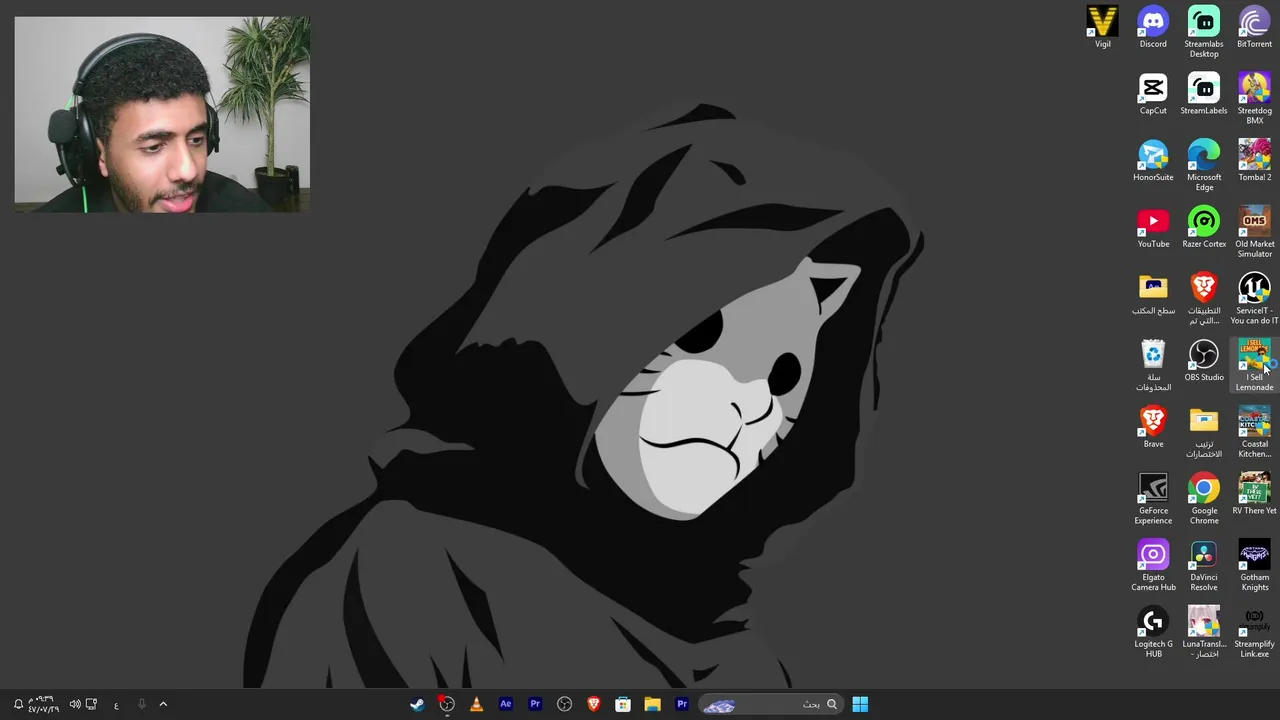This screenshot has height=720, width=1280.
Task: Select the Streamlabs Desktop shortcut
Action: [x=1204, y=32]
